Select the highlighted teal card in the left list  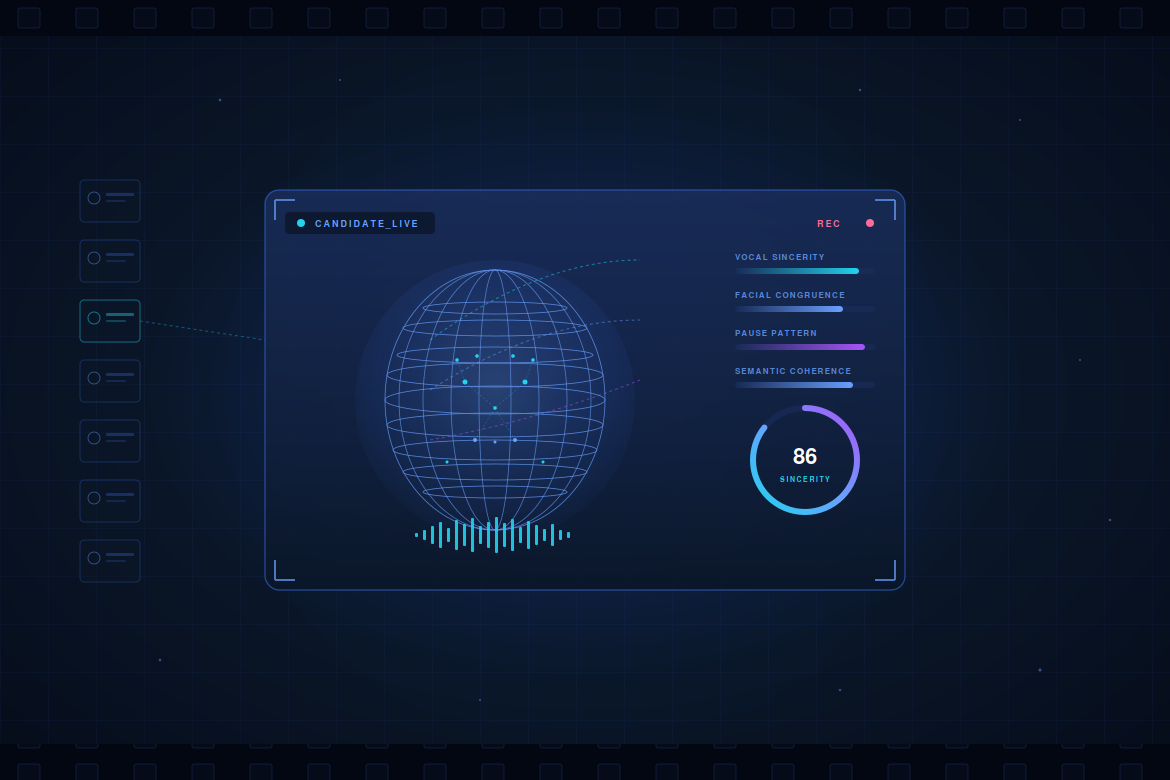(x=110, y=321)
